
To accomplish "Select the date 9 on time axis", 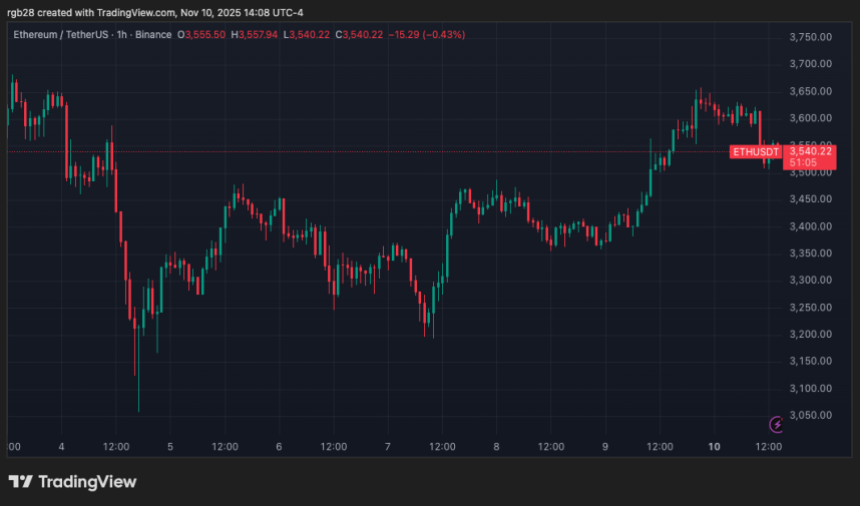I will coord(606,447).
